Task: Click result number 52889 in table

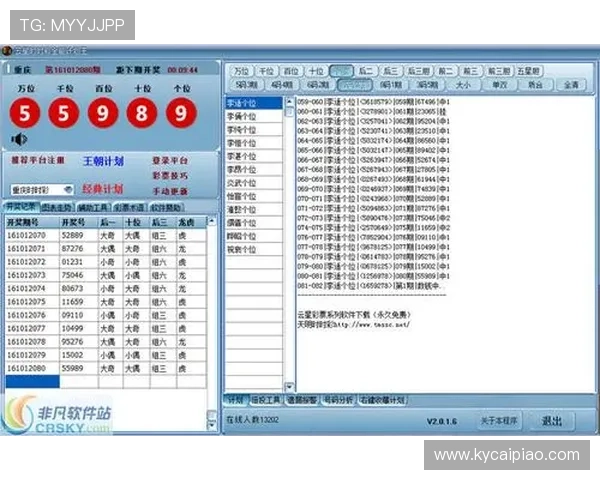Action: point(72,235)
